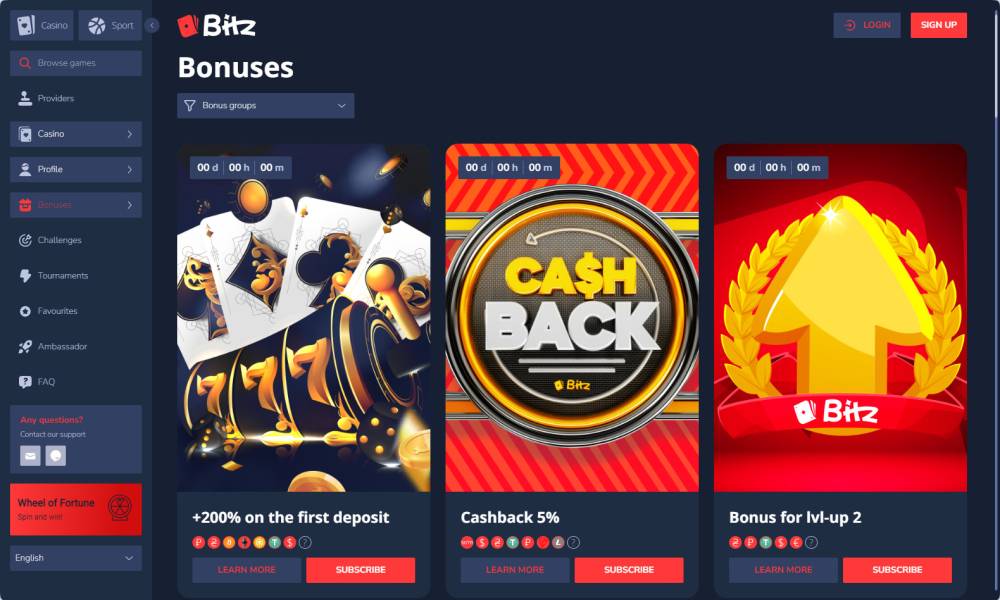This screenshot has height=600, width=1000.
Task: Switch to the Sport tab
Action: [110, 26]
